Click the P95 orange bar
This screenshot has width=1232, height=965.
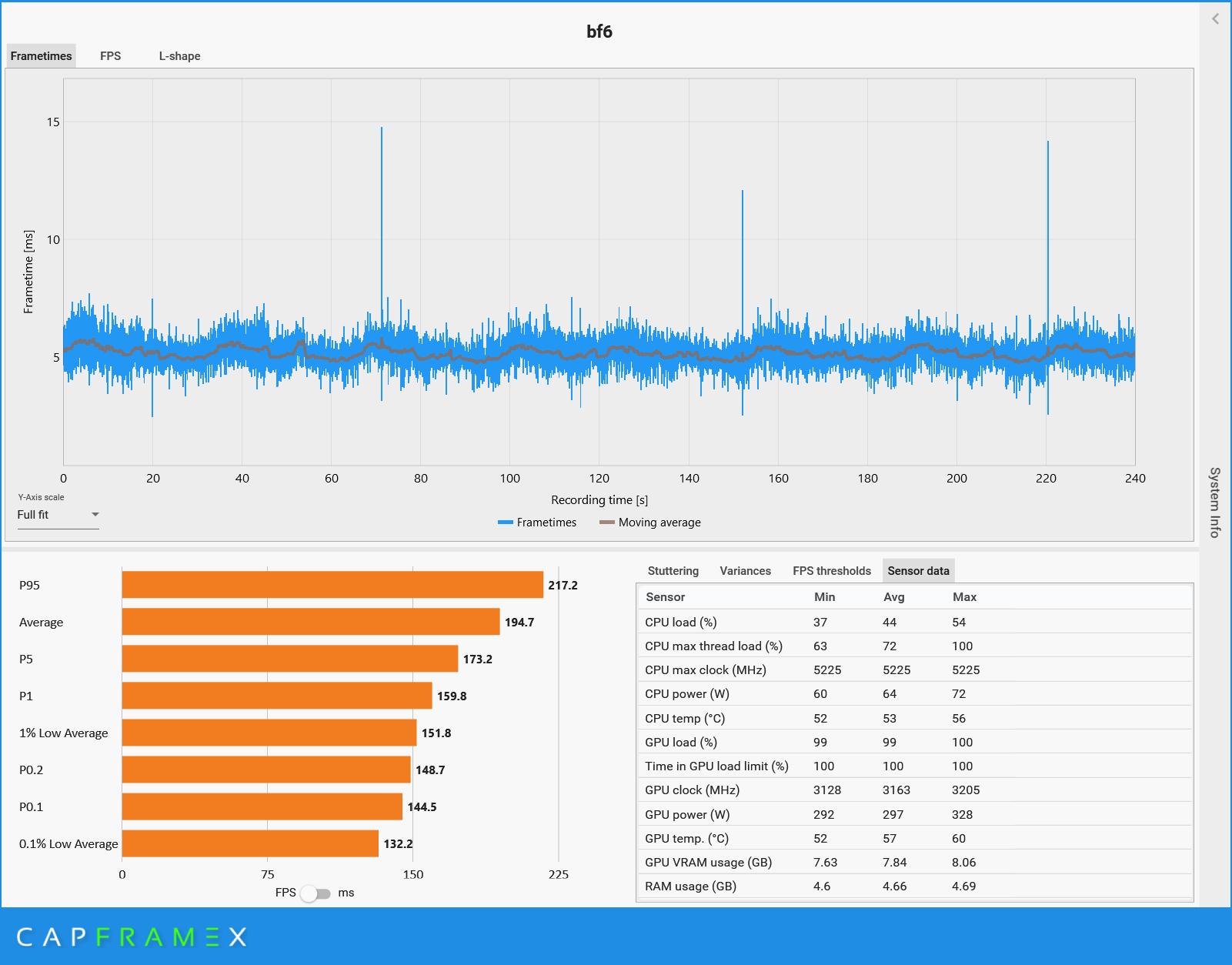coord(332,585)
